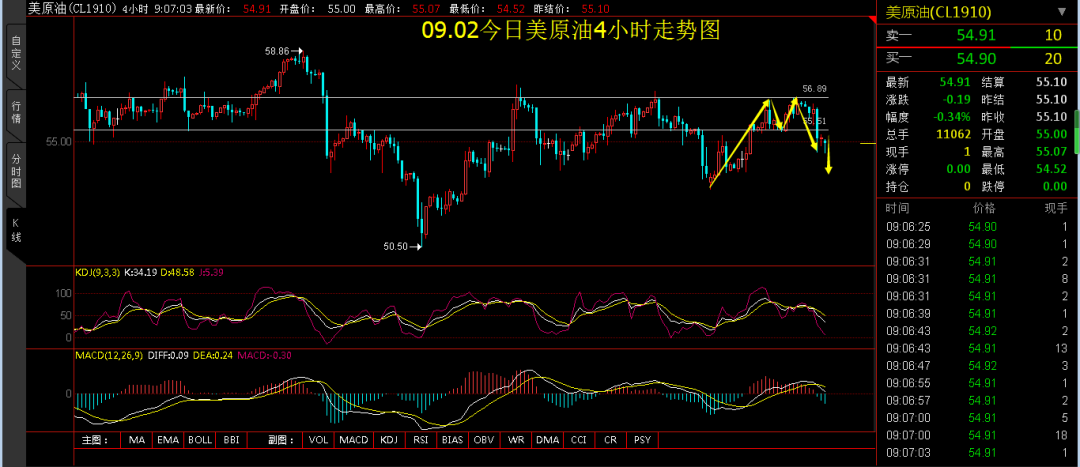
Task: Select the 09:06:55 tick row
Action: (x=977, y=382)
